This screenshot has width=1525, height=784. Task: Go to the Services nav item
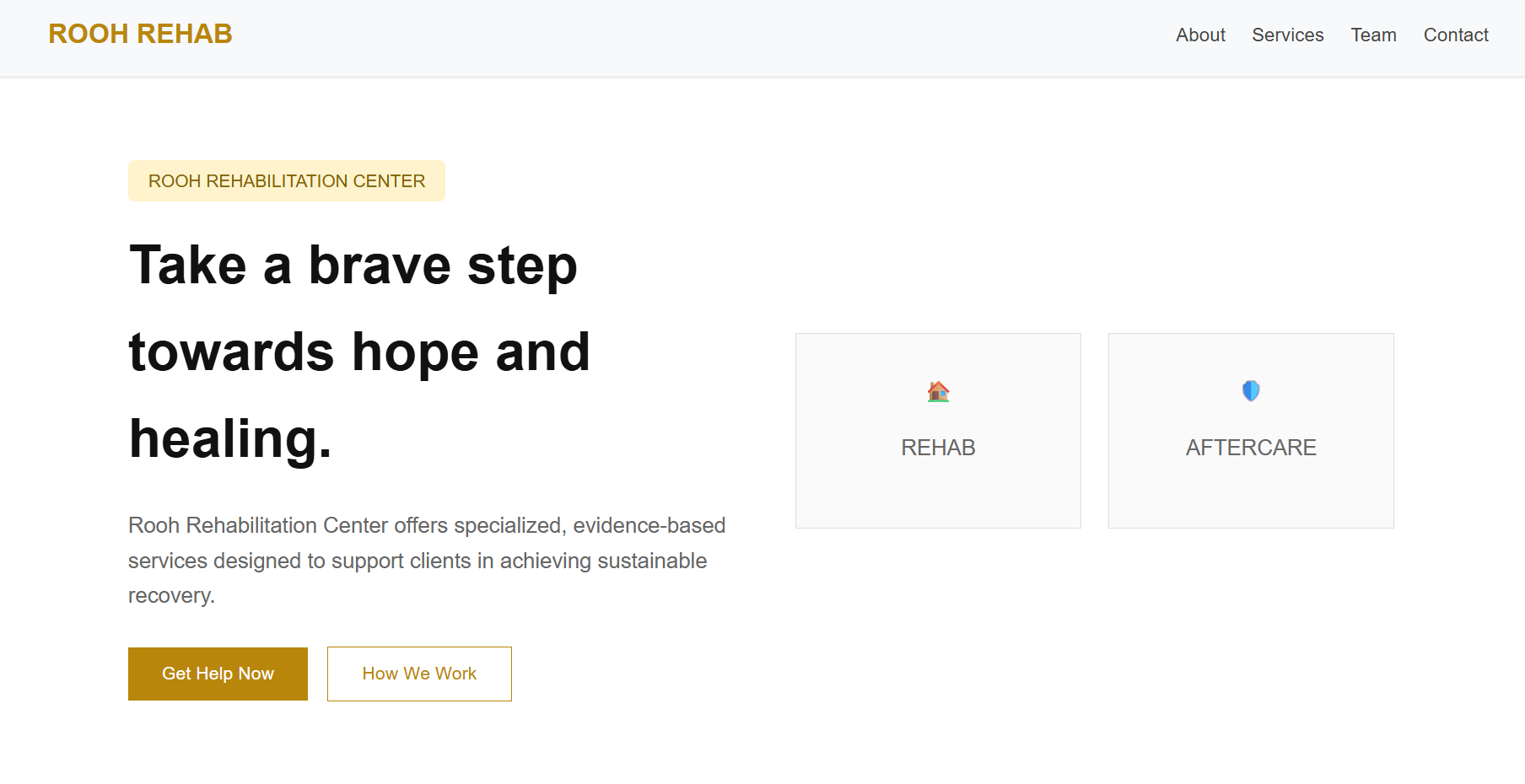point(1287,35)
